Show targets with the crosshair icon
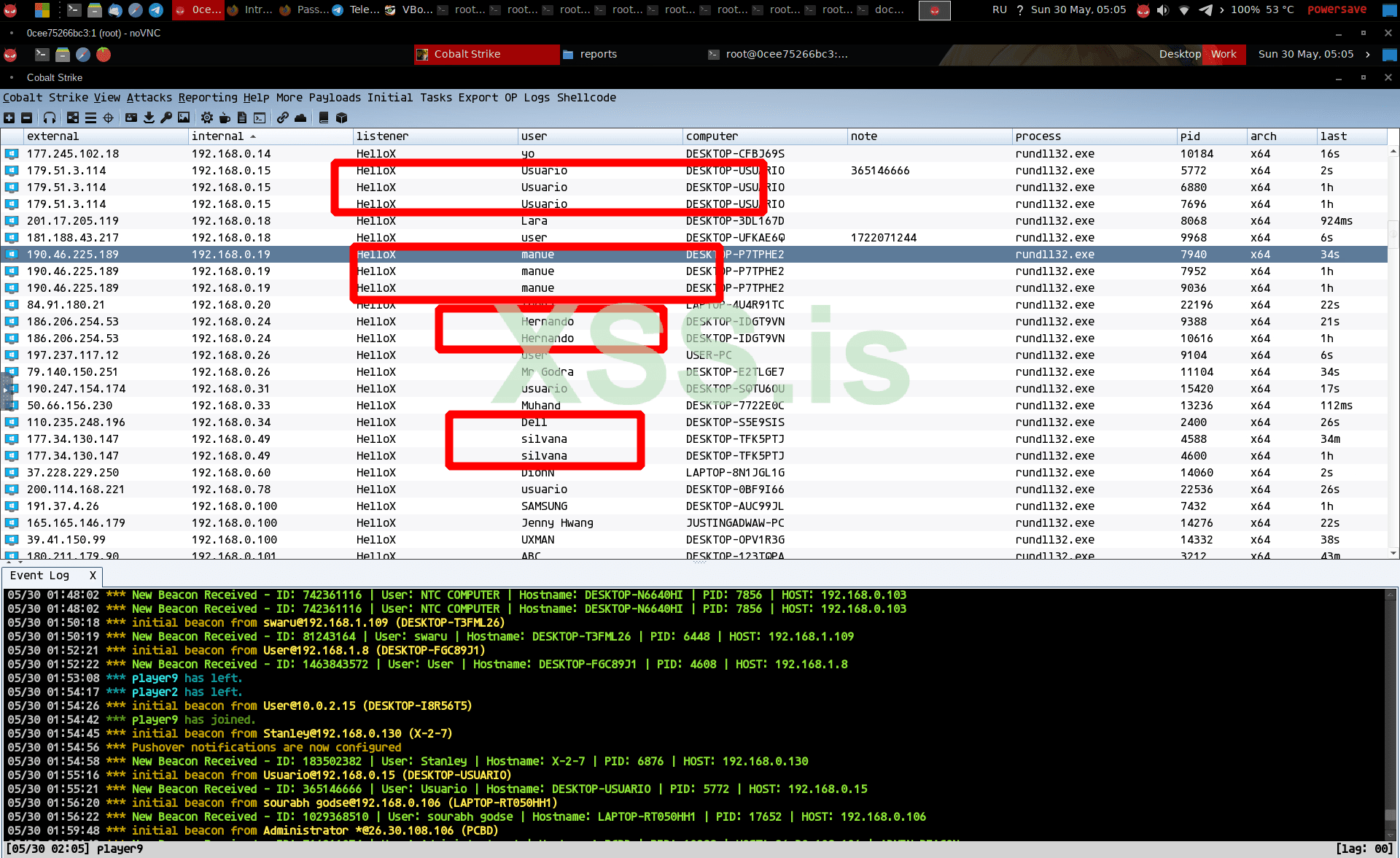The height and width of the screenshot is (858, 1400). point(109,117)
